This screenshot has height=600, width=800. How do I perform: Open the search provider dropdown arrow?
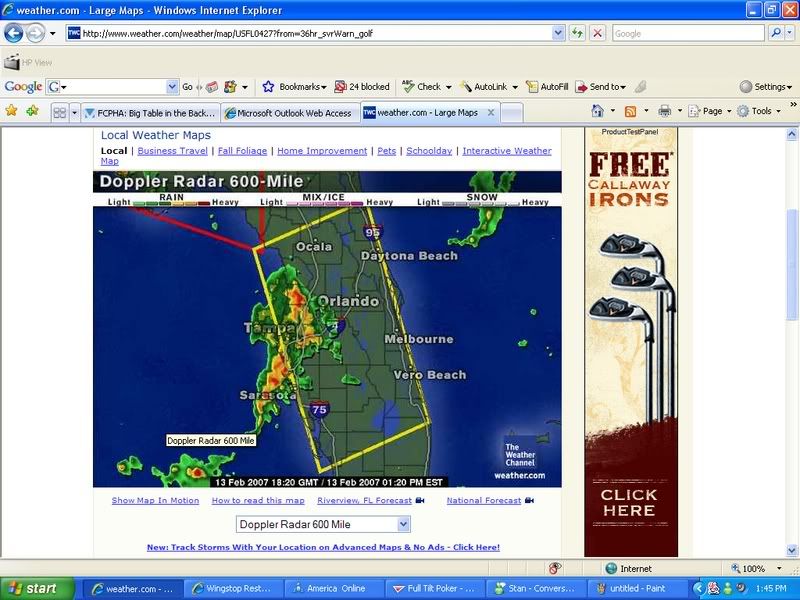point(789,33)
